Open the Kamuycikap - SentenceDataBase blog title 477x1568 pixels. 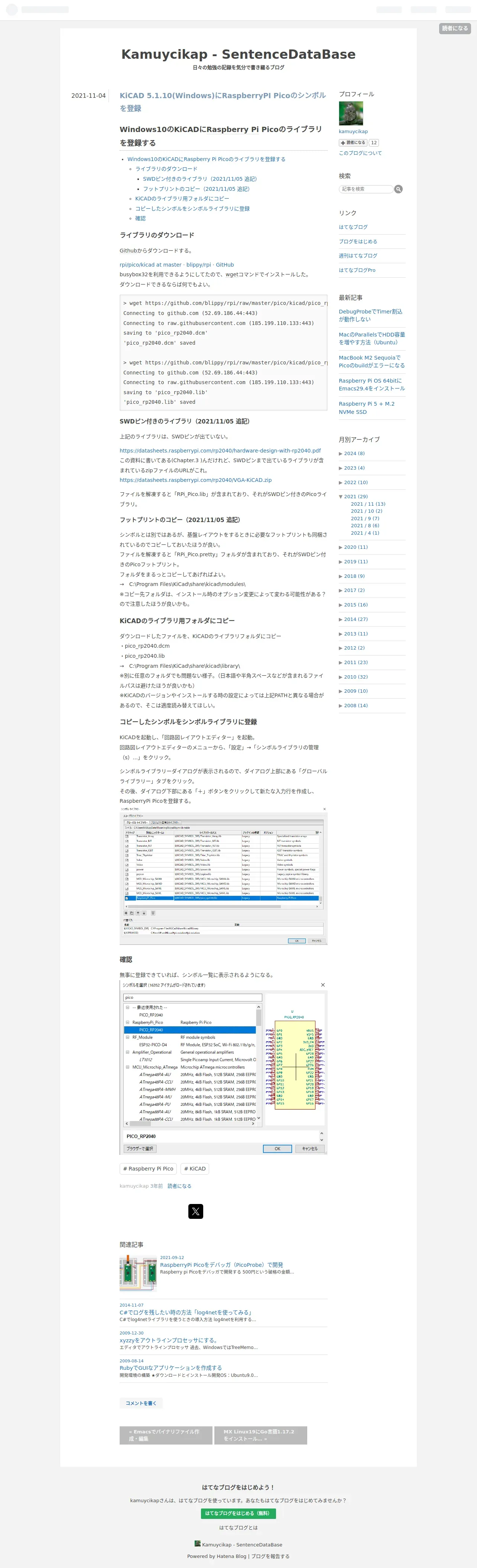(238, 54)
